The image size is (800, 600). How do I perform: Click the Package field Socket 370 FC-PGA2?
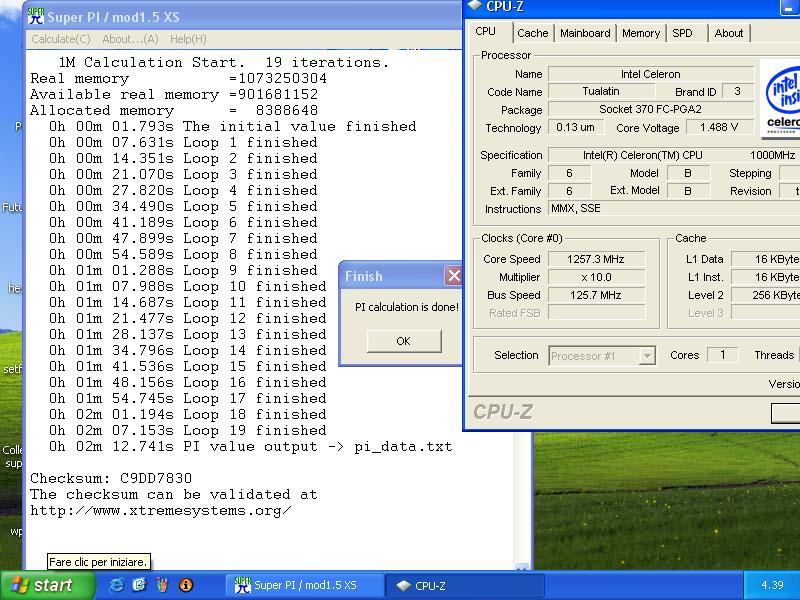651,109
